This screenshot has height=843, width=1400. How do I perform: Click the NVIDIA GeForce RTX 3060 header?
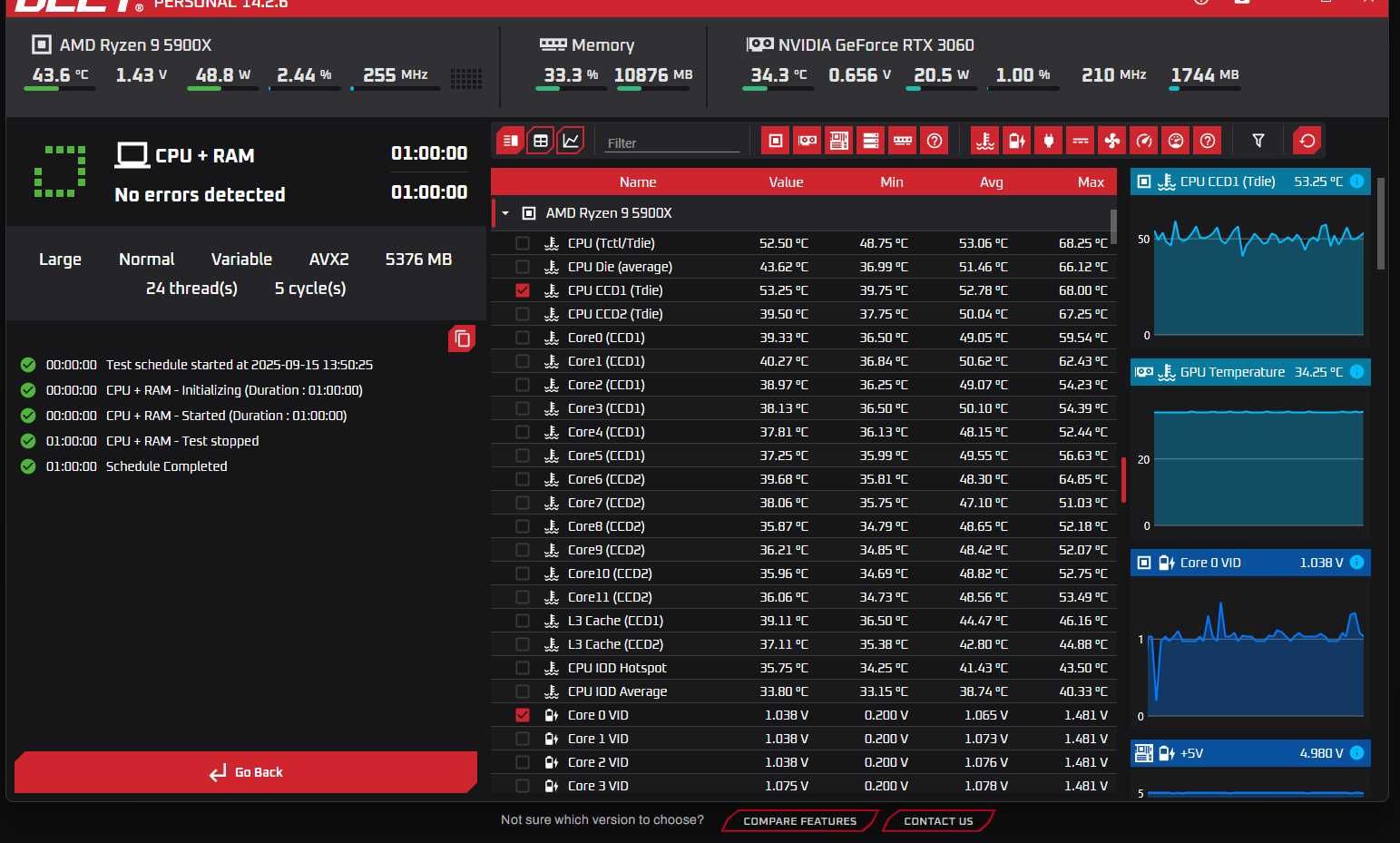click(876, 45)
